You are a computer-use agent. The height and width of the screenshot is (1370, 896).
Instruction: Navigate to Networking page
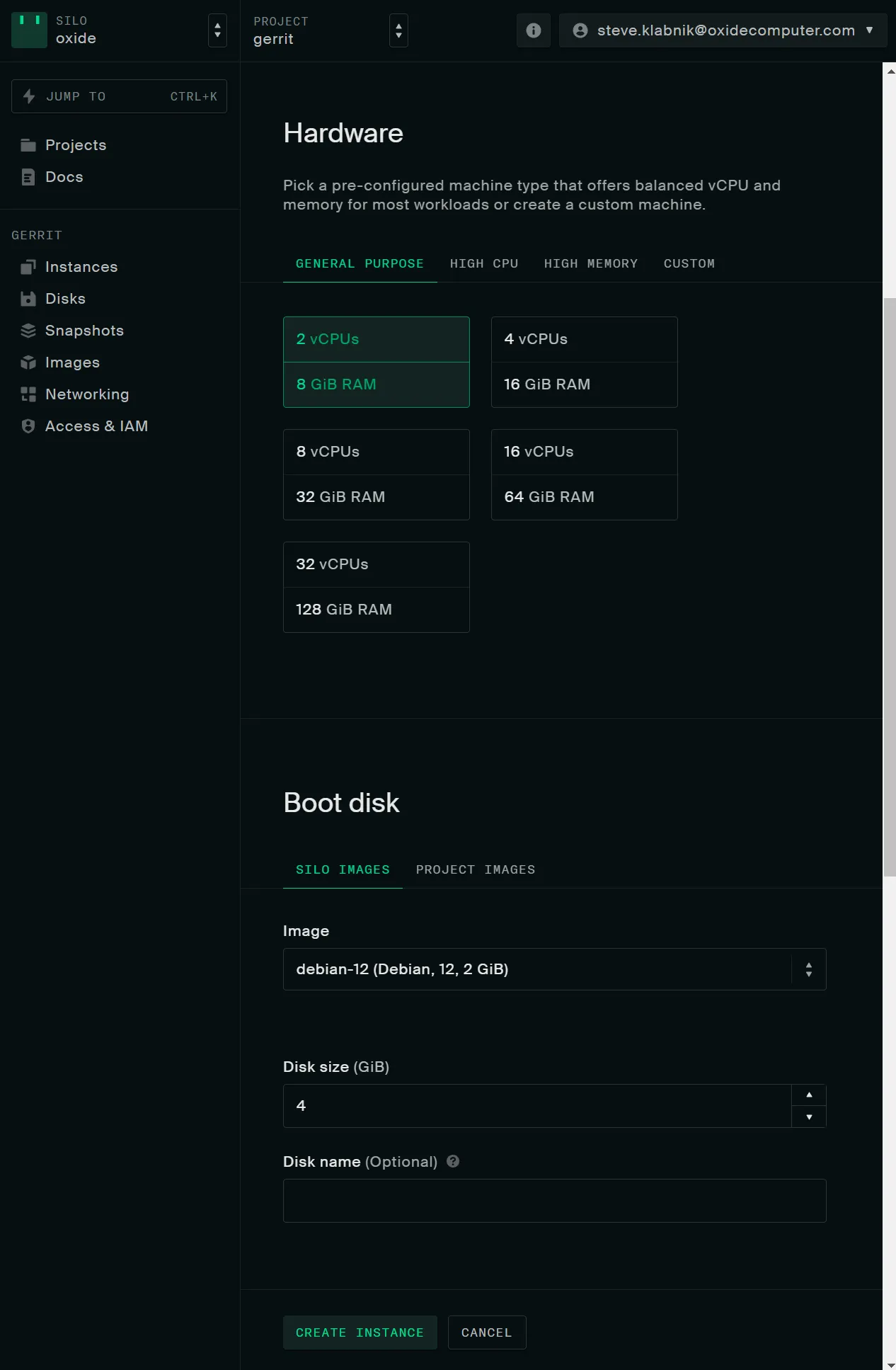tap(87, 394)
